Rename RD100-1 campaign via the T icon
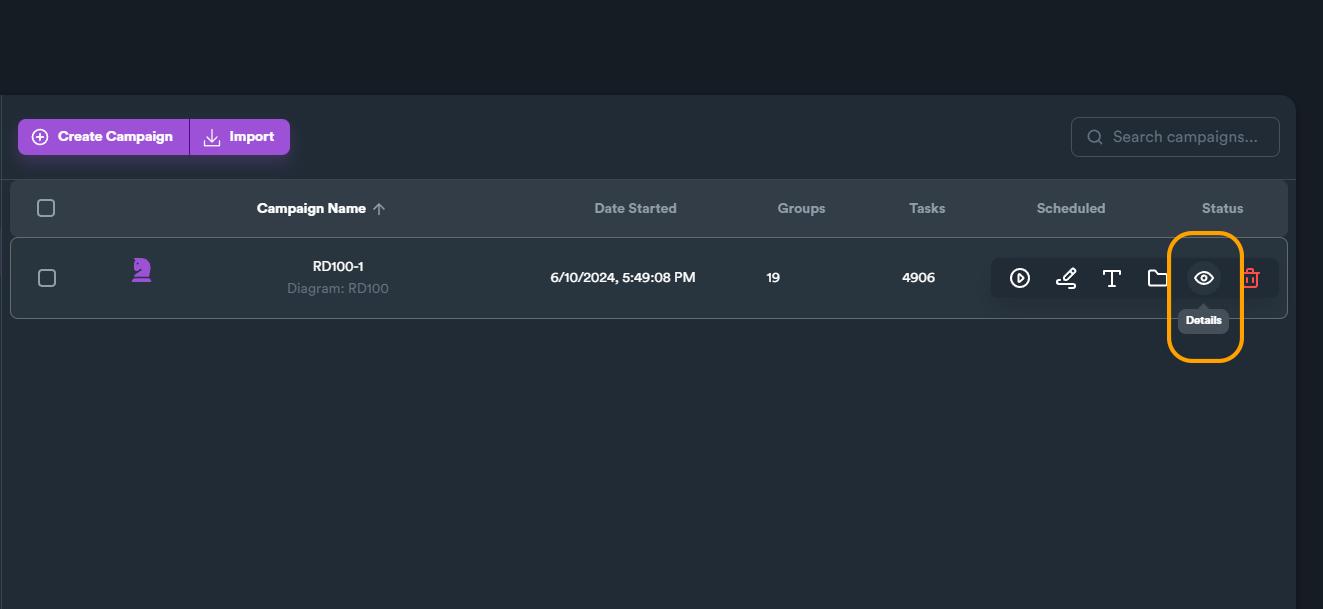This screenshot has width=1323, height=609. click(1112, 278)
